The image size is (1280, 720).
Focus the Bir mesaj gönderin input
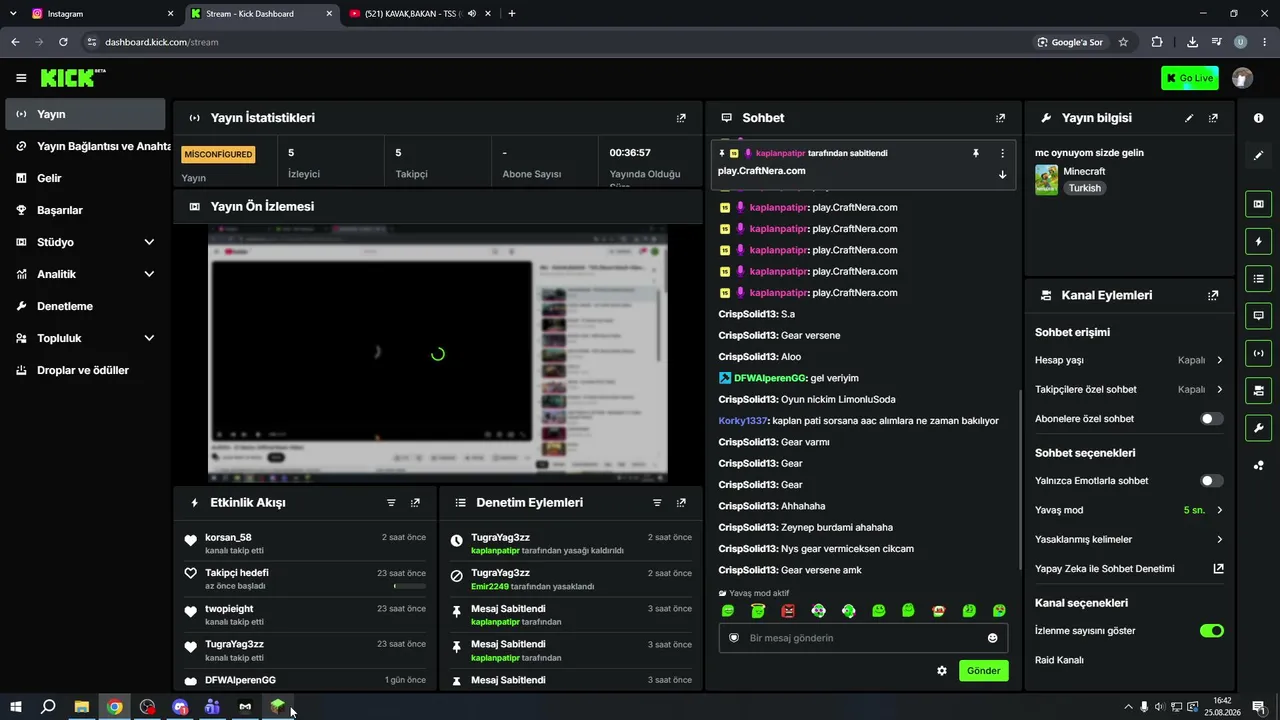(863, 638)
